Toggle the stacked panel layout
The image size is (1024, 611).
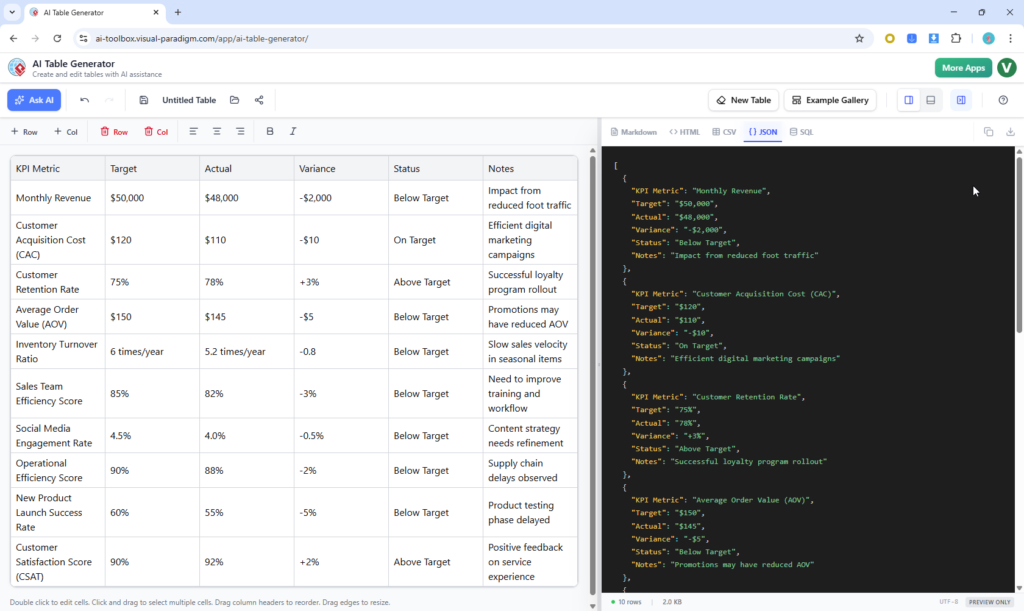coord(930,100)
